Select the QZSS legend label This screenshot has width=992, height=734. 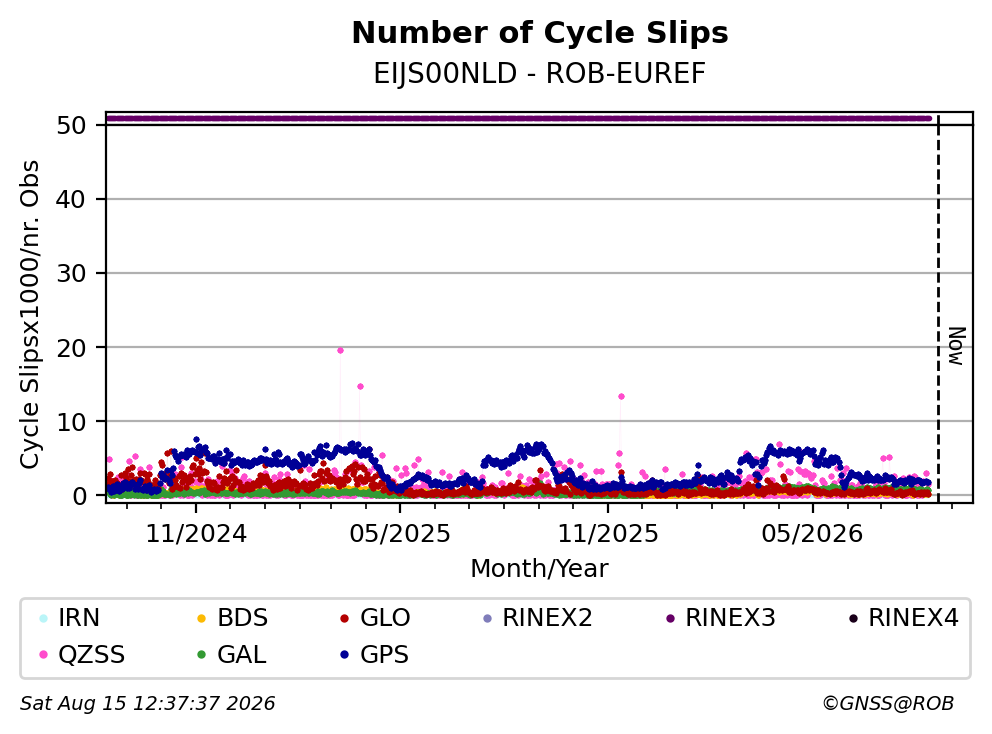click(x=92, y=655)
